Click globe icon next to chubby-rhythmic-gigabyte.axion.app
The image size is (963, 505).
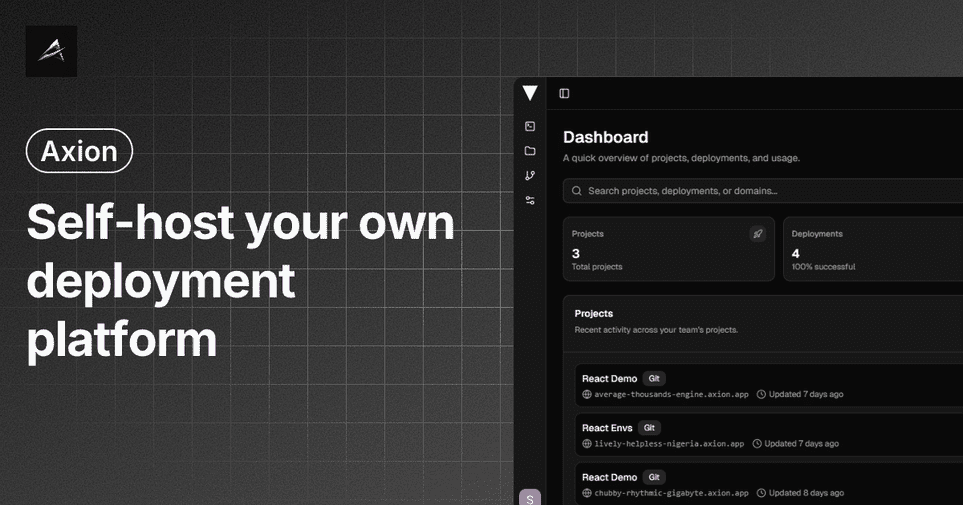pyautogui.click(x=587, y=493)
